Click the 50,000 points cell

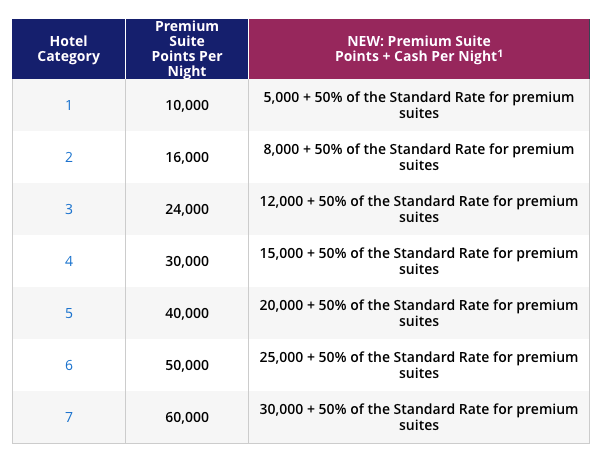(x=187, y=365)
